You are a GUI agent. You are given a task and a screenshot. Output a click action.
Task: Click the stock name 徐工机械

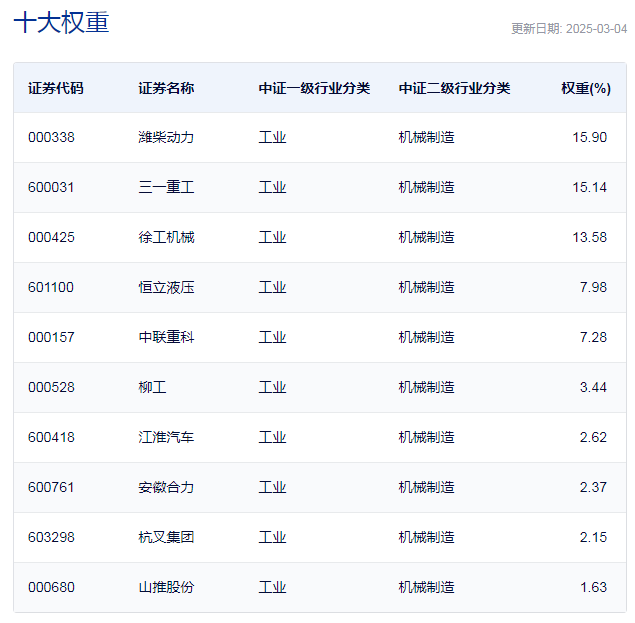coord(166,237)
